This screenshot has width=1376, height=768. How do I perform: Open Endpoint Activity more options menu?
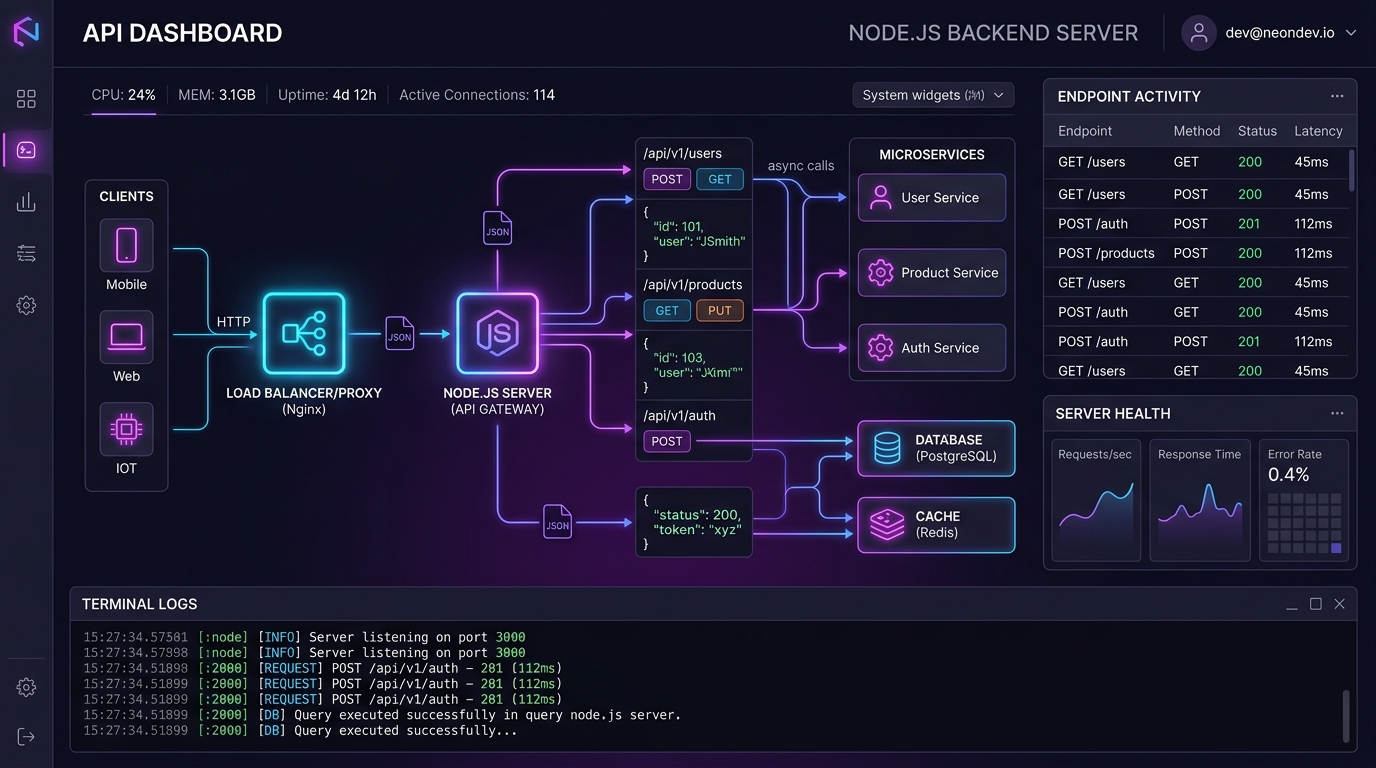(x=1337, y=97)
